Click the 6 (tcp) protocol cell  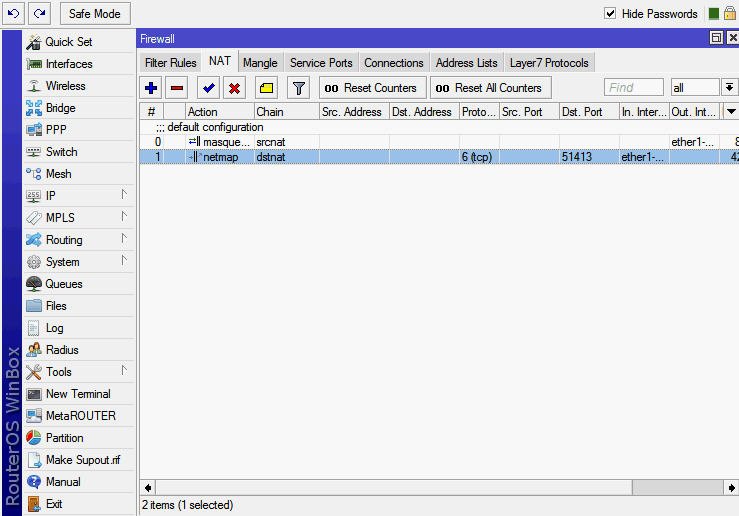pos(479,157)
